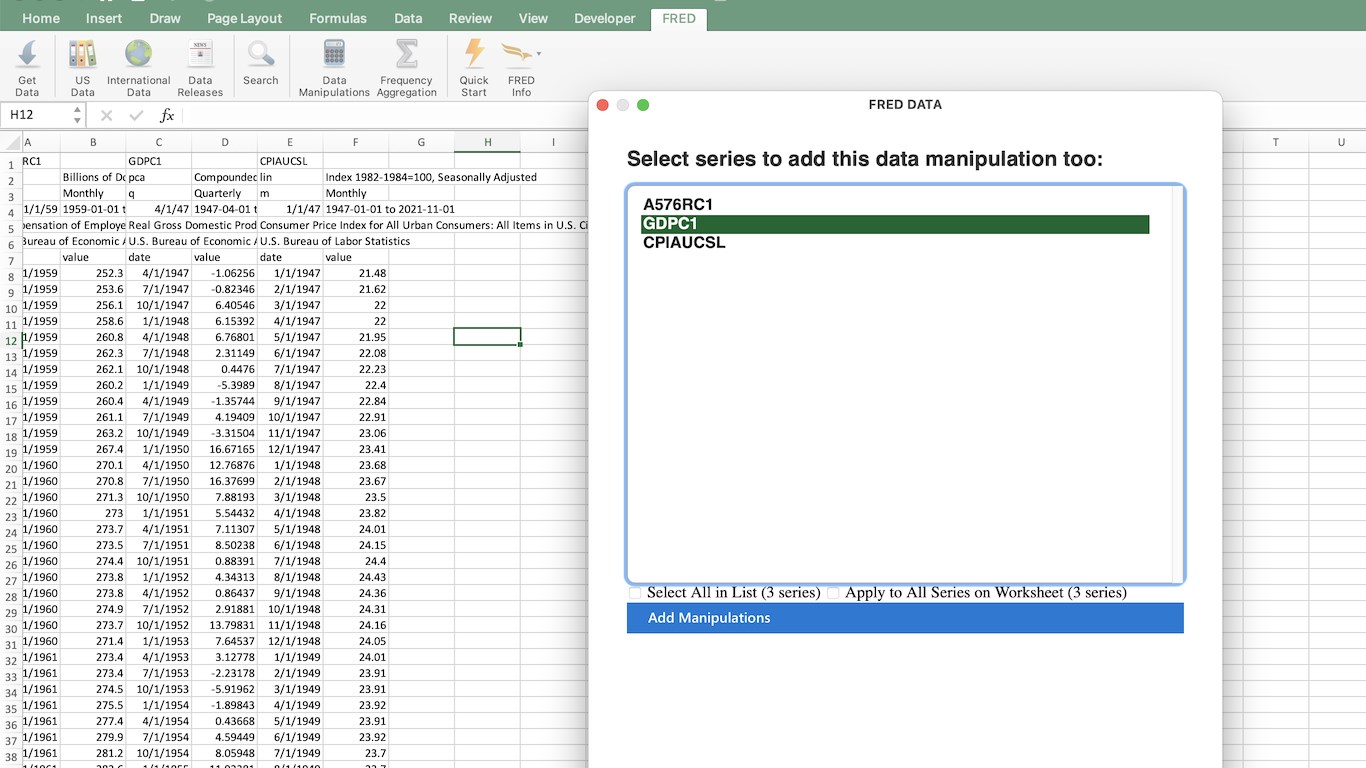Select A576RC1 series in the list
Viewport: 1366px width, 768px height.
pos(678,205)
